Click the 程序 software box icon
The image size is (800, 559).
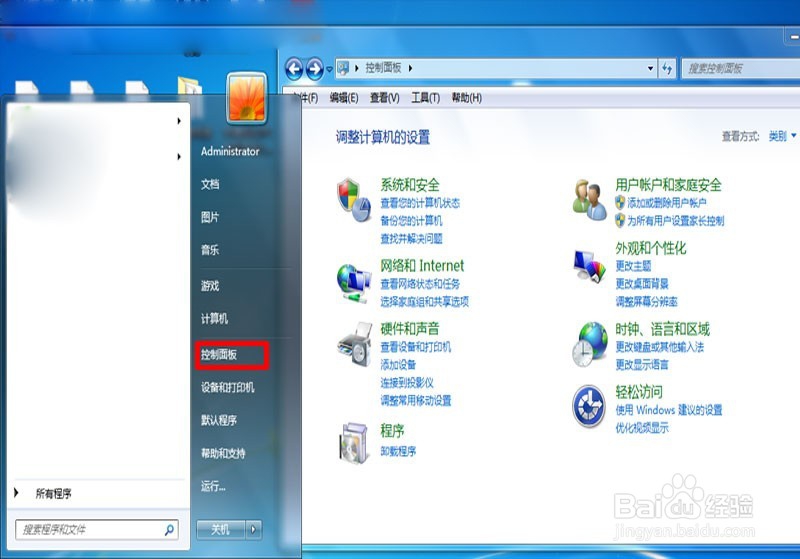point(354,442)
